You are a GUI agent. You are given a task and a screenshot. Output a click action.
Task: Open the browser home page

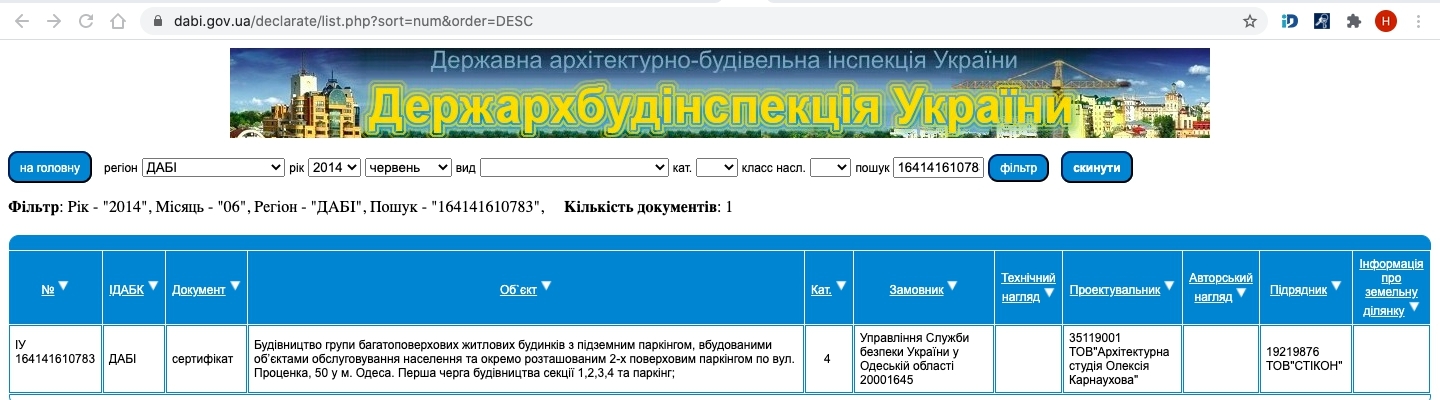(118, 20)
